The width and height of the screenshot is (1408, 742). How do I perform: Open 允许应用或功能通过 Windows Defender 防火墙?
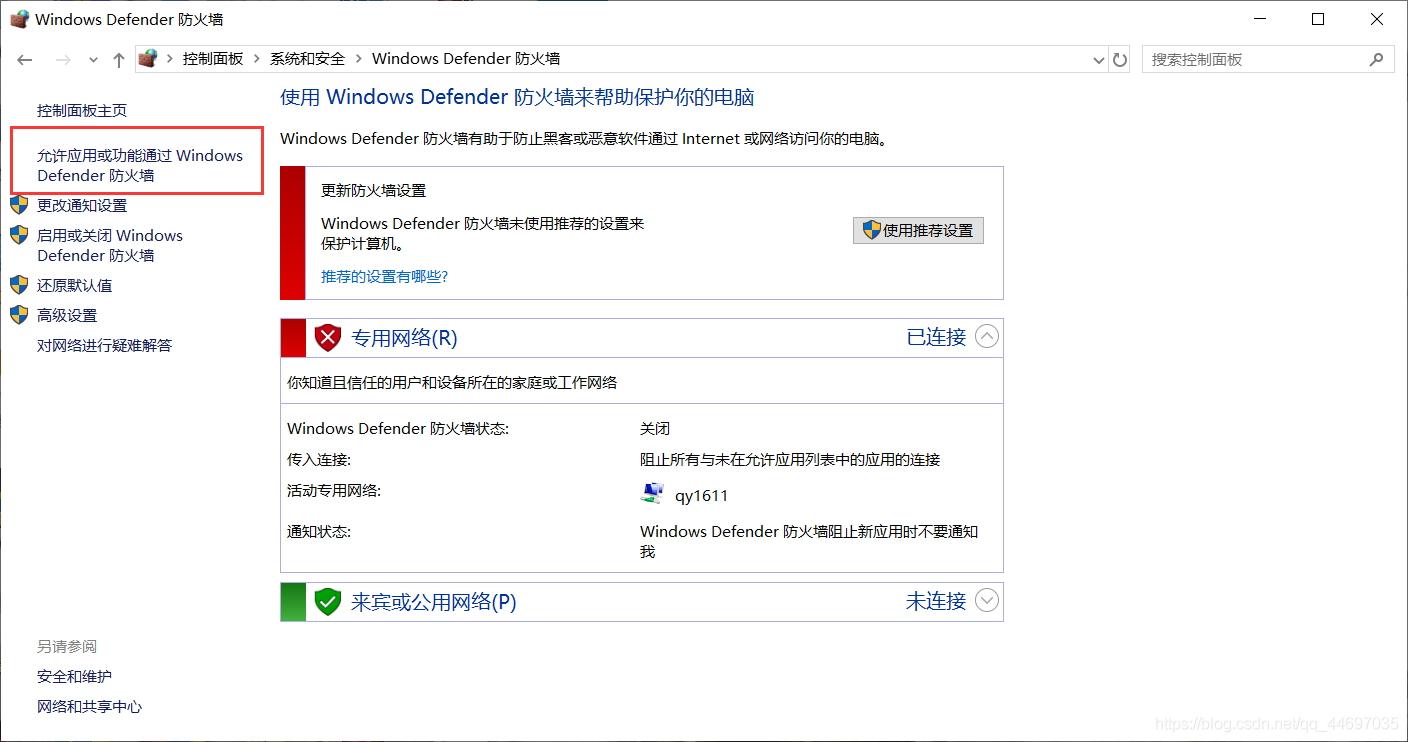(x=140, y=165)
